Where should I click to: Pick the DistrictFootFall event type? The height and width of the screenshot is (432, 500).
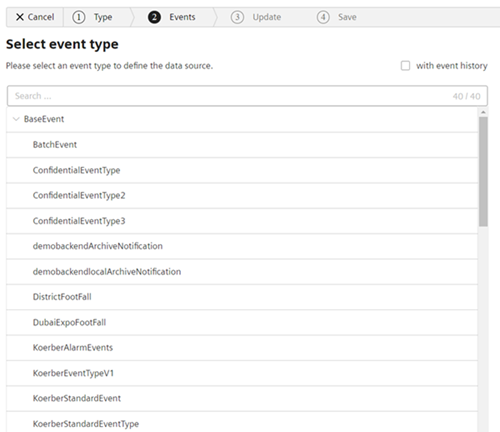point(242,297)
